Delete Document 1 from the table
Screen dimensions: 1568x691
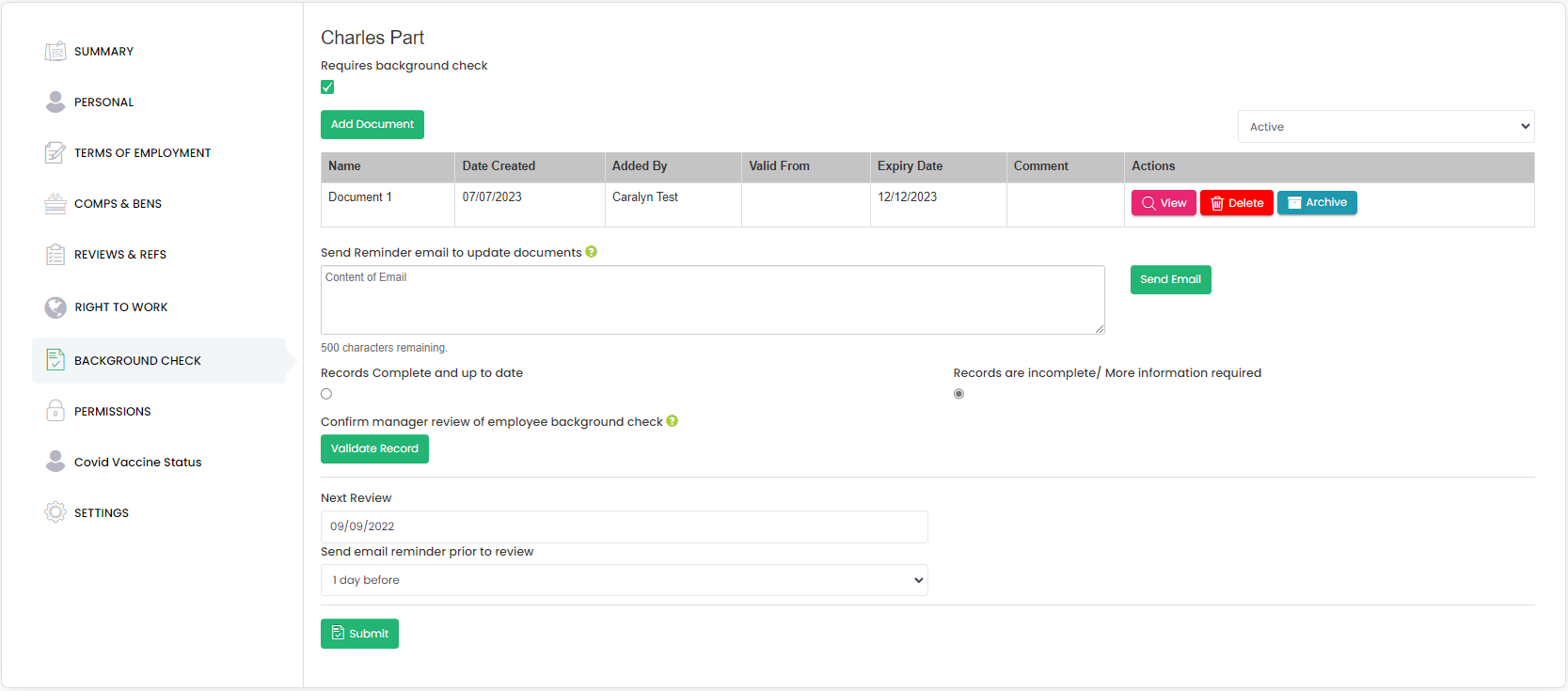click(1236, 203)
